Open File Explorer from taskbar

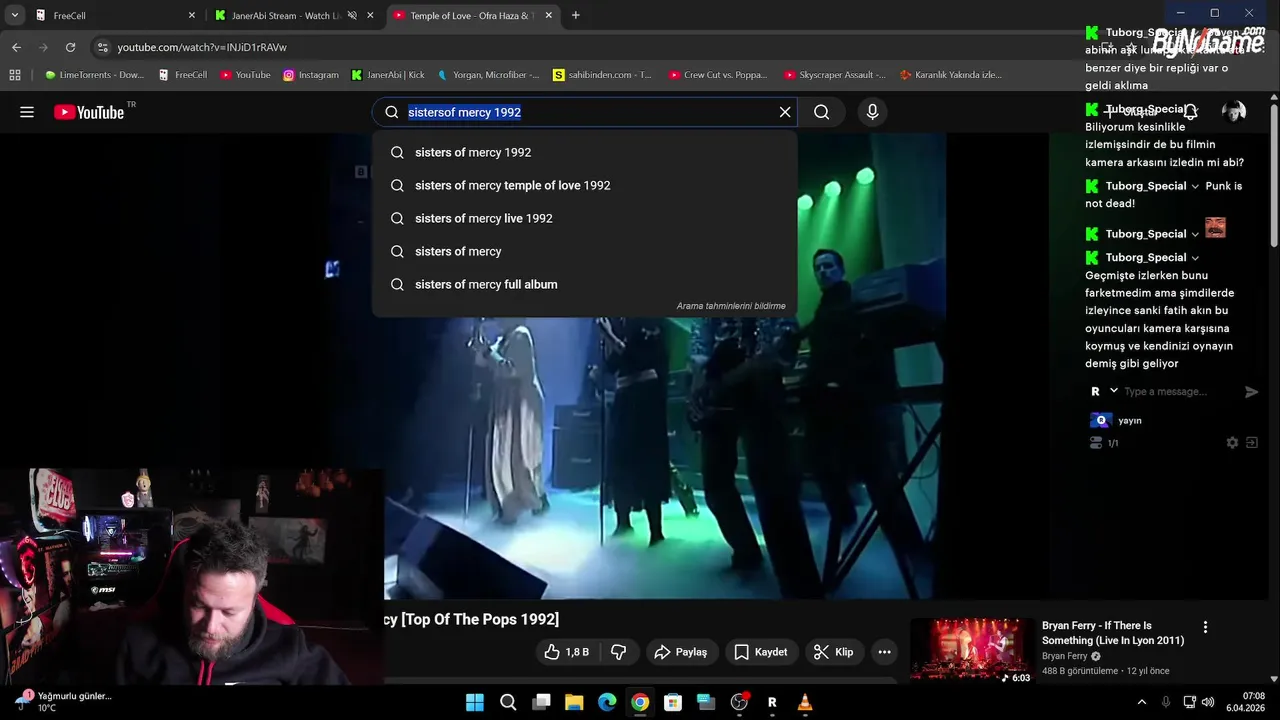(x=574, y=702)
